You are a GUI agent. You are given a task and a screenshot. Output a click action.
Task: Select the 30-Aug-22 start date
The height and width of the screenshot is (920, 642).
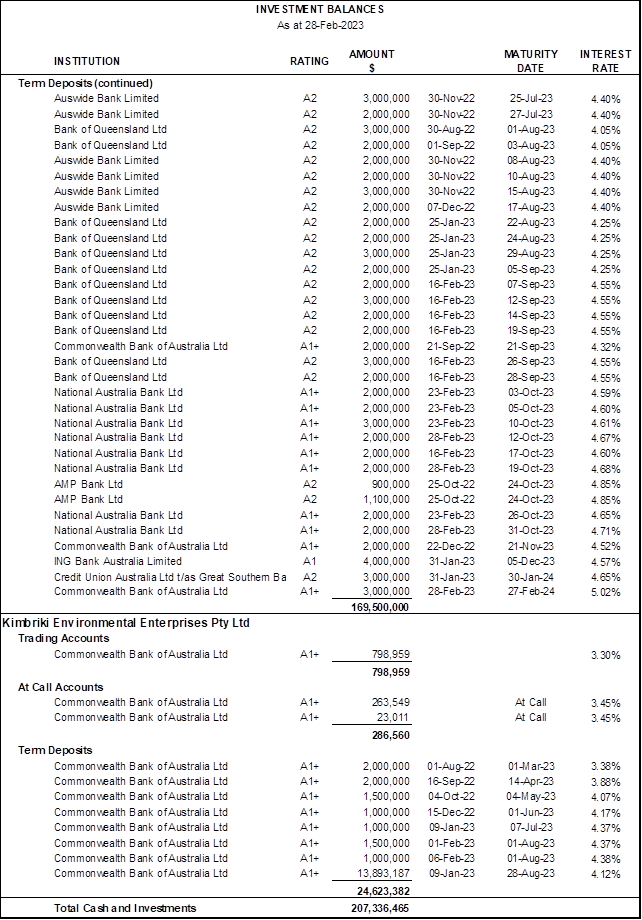(451, 130)
